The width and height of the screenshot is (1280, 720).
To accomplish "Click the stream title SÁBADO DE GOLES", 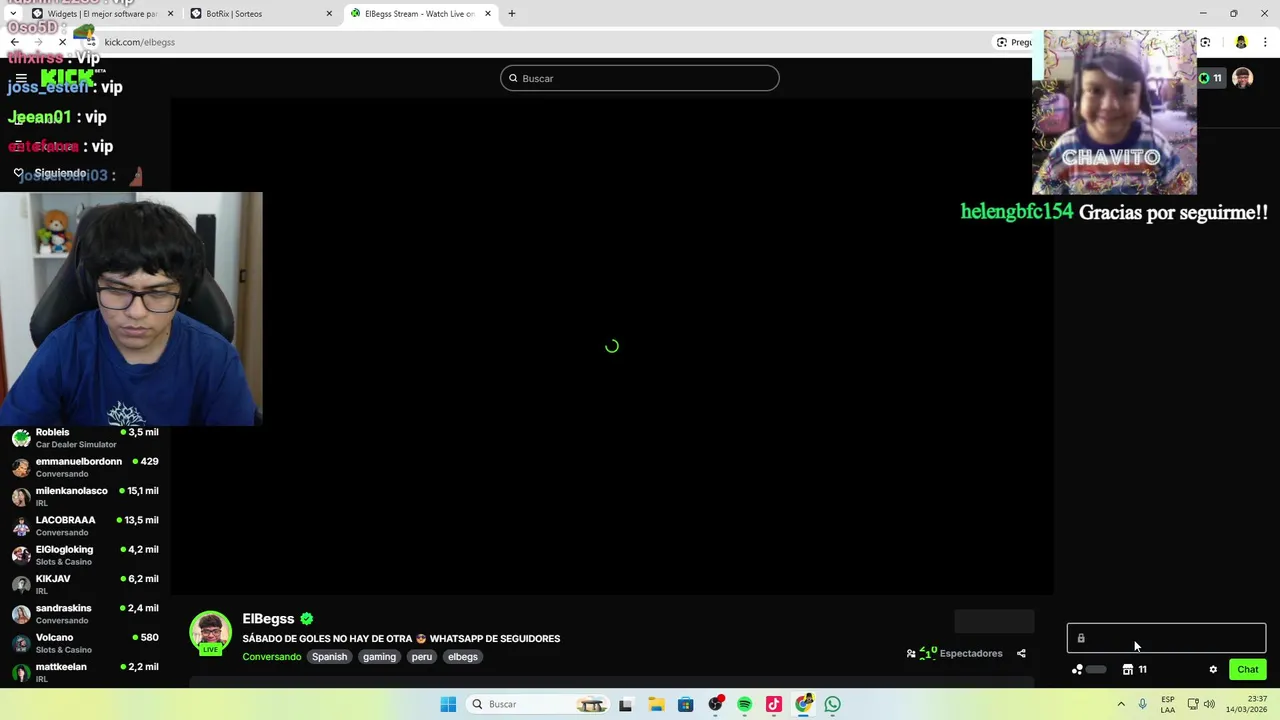I will [401, 638].
